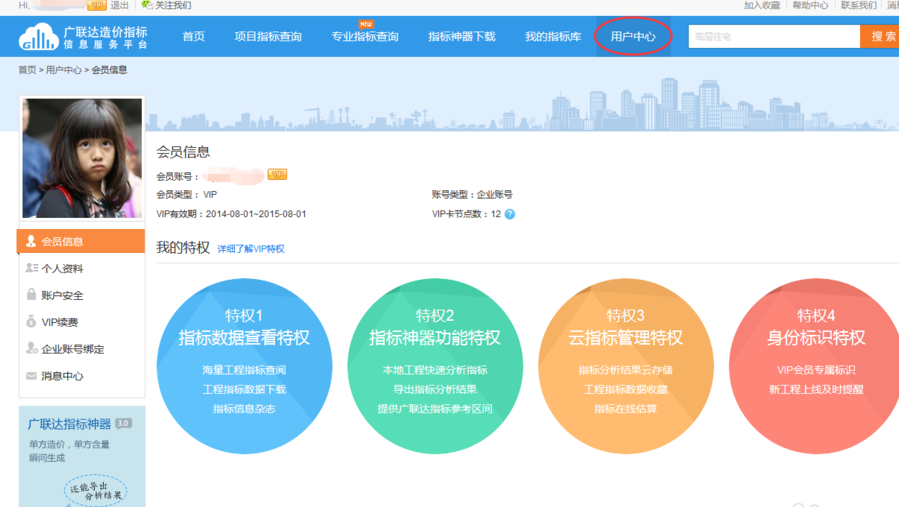This screenshot has width=899, height=507.
Task: Open 首页 in the main navigation
Action: tap(194, 37)
